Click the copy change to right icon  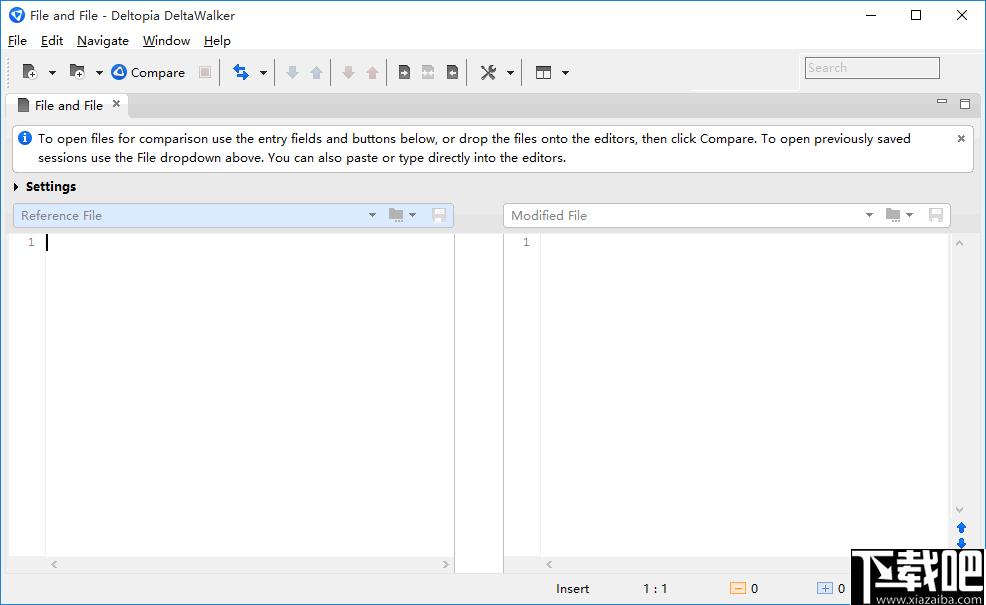pyautogui.click(x=404, y=72)
